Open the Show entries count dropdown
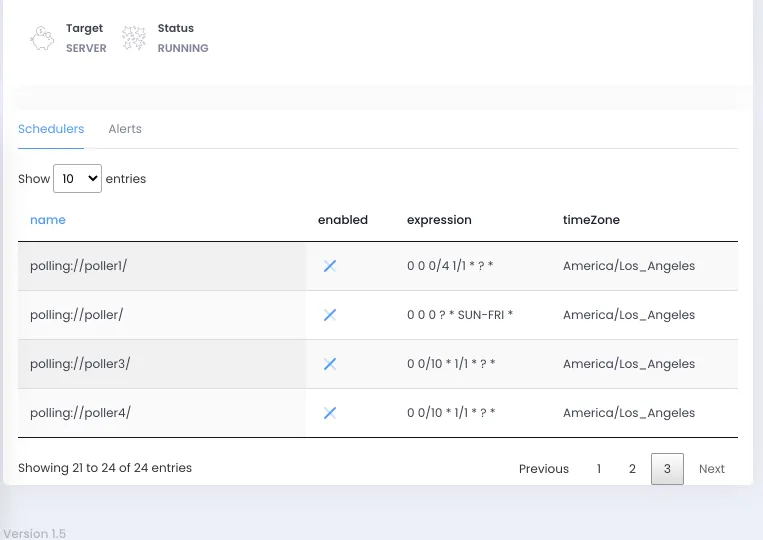The width and height of the screenshot is (763, 540). (x=77, y=179)
